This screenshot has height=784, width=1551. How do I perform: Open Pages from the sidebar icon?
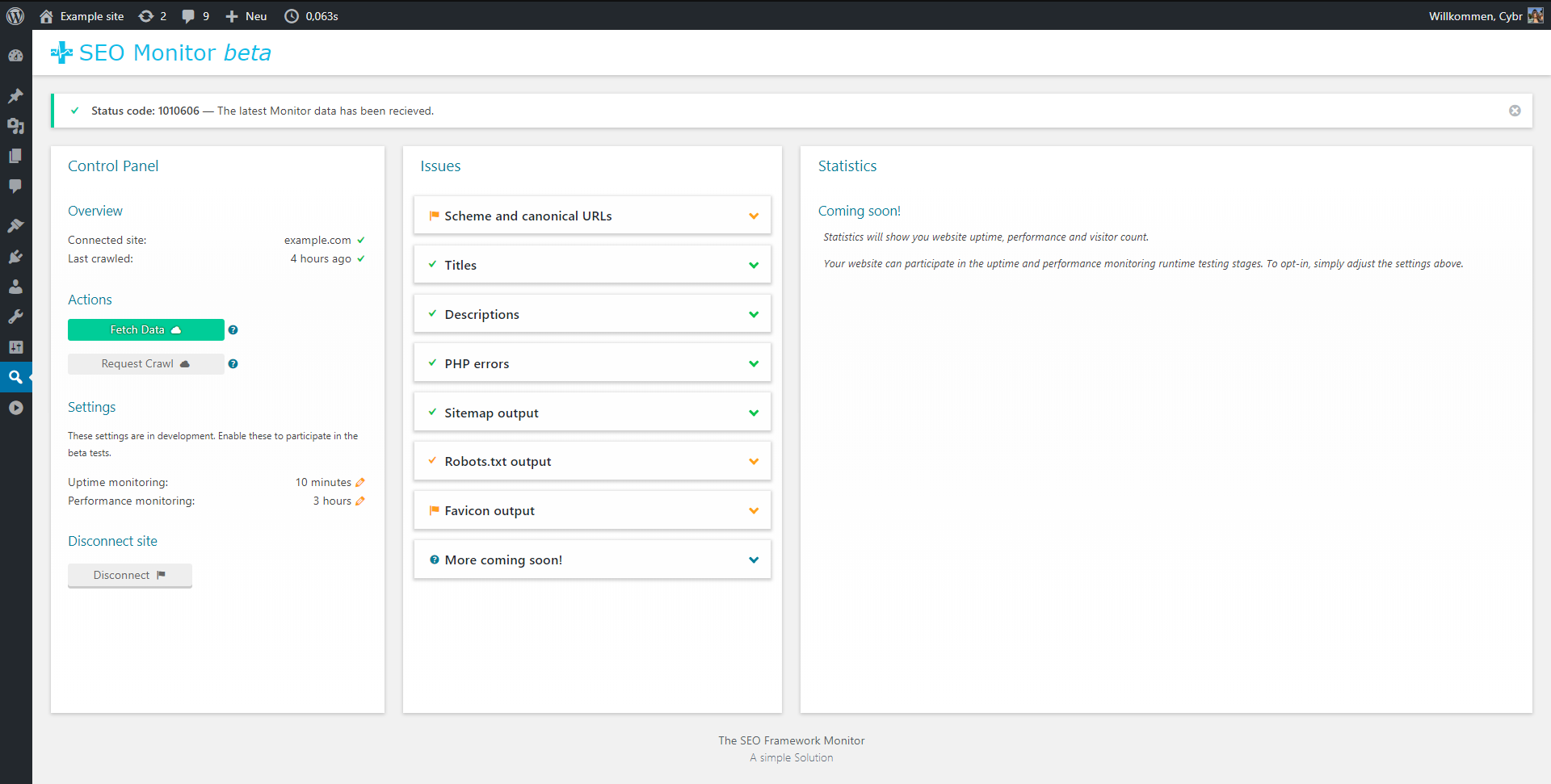click(15, 156)
